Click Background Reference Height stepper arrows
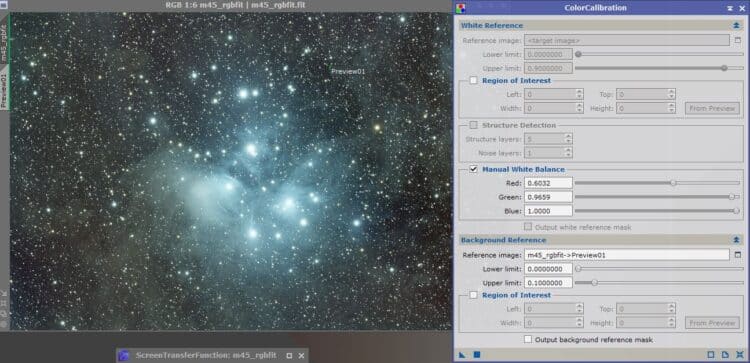The width and height of the screenshot is (750, 363). point(672,323)
